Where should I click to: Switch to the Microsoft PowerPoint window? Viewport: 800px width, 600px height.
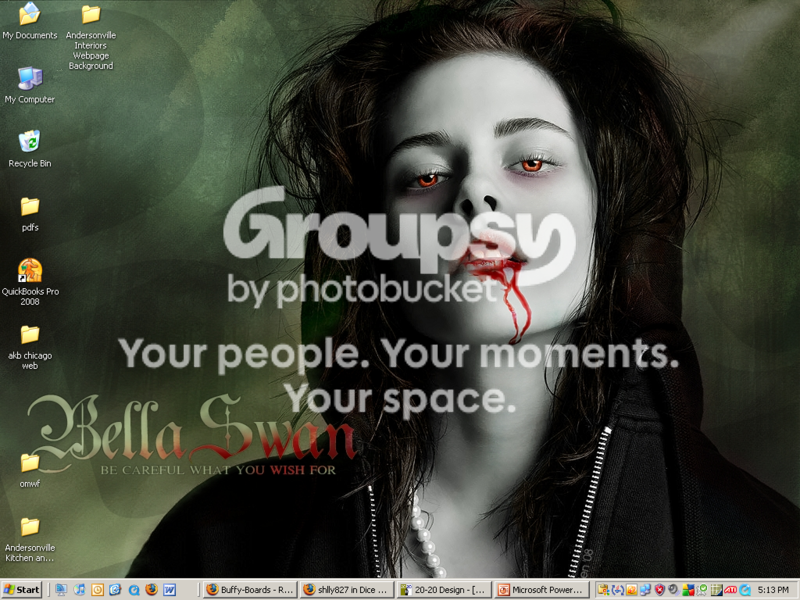(541, 590)
